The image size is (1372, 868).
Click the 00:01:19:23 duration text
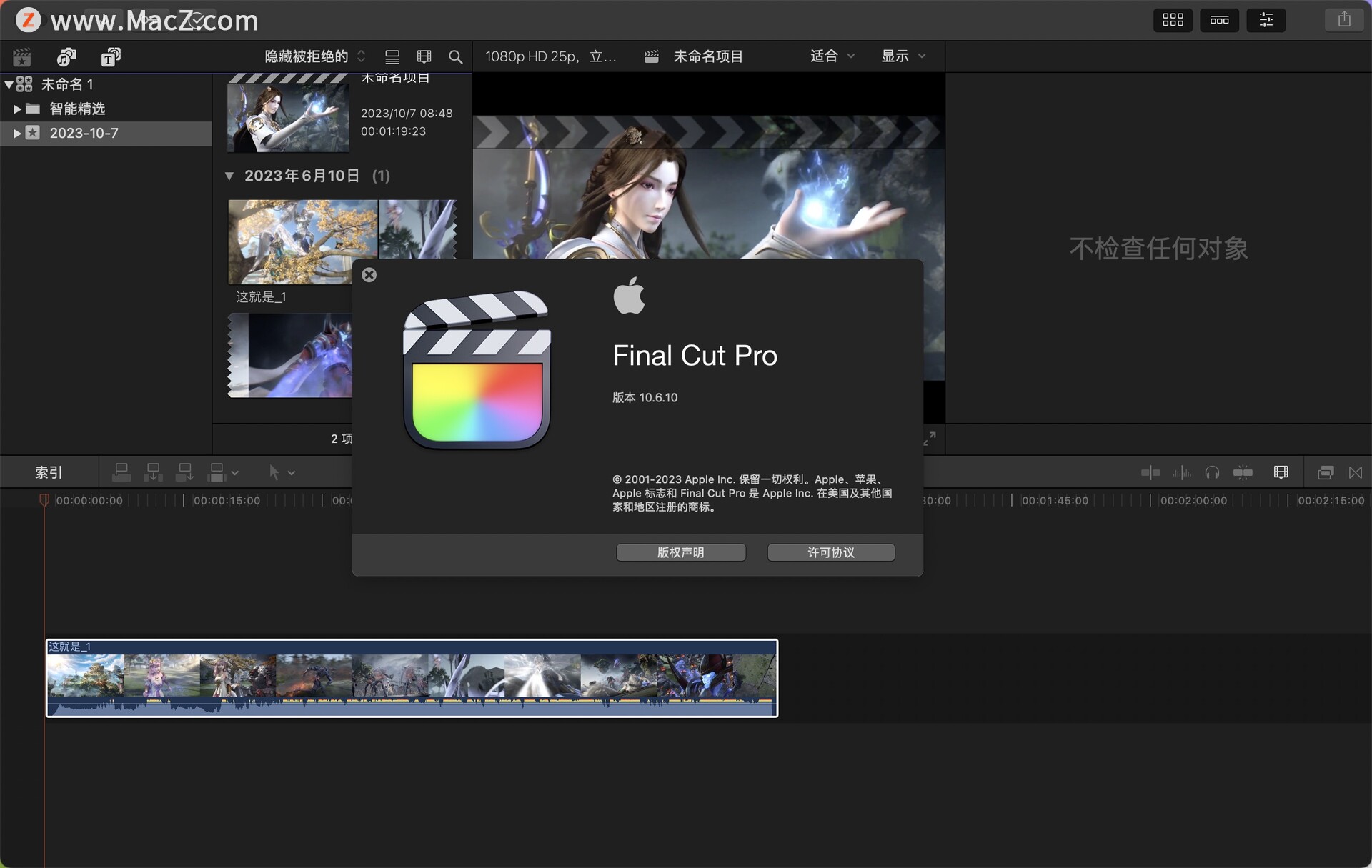pos(393,131)
